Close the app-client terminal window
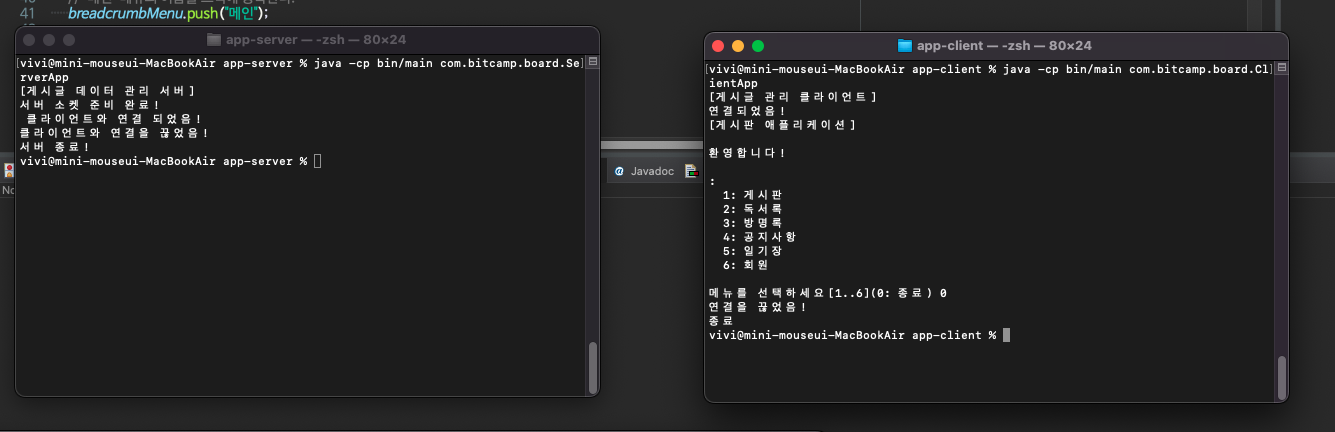Screen dimensions: 1335x432 (x=718, y=46)
